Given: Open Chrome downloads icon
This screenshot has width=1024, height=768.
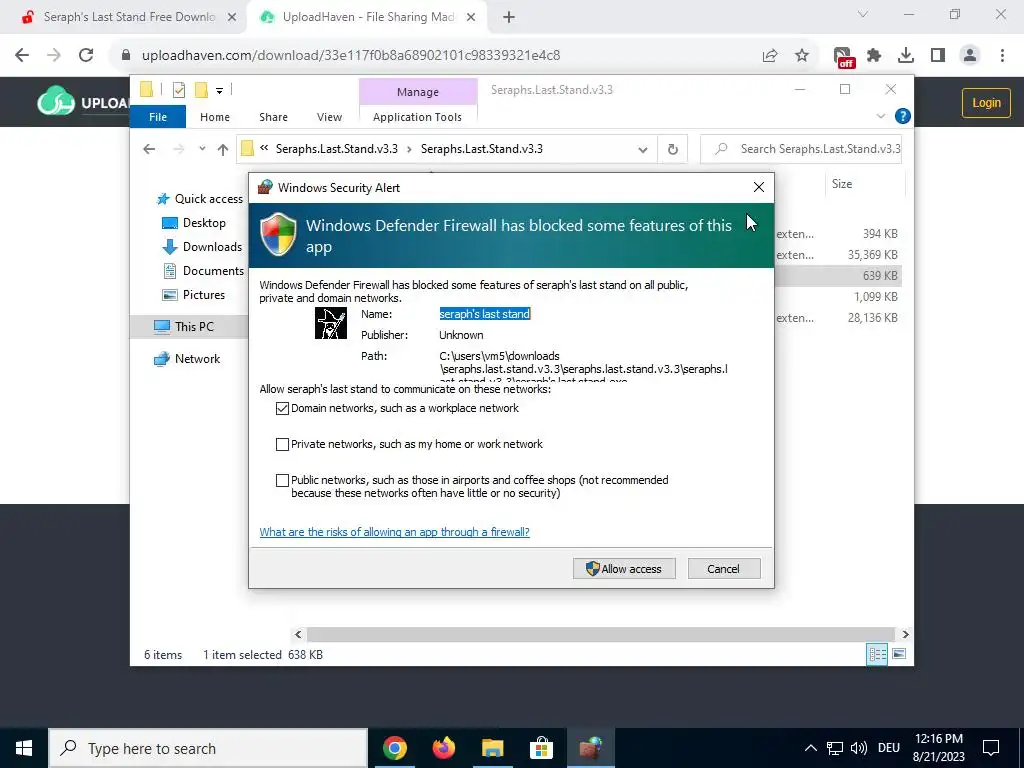Looking at the screenshot, I should tap(906, 56).
